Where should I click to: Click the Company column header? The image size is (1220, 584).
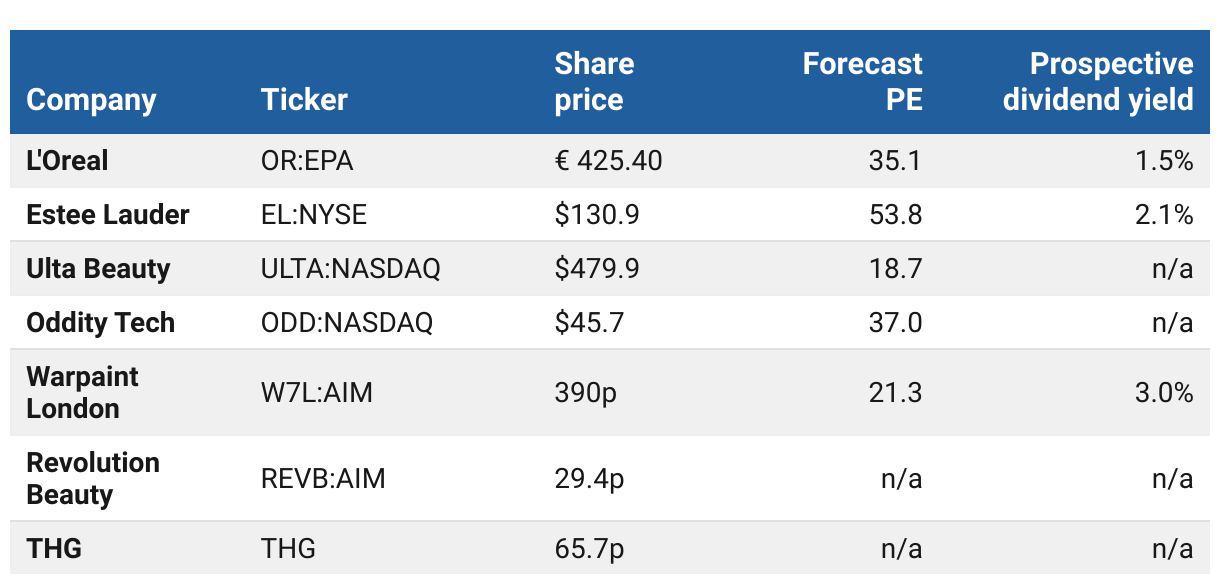coord(91,100)
